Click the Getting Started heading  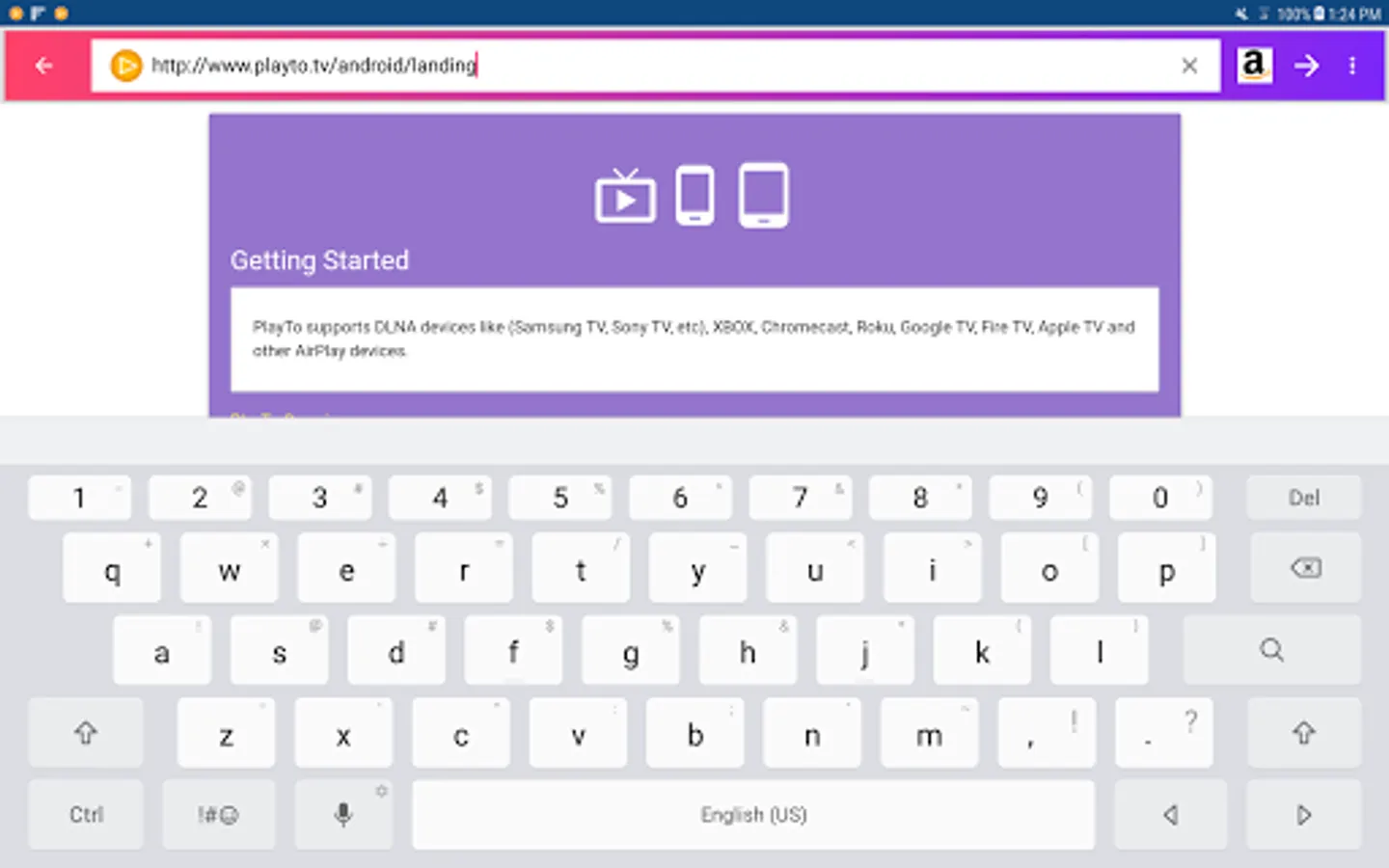(x=319, y=260)
